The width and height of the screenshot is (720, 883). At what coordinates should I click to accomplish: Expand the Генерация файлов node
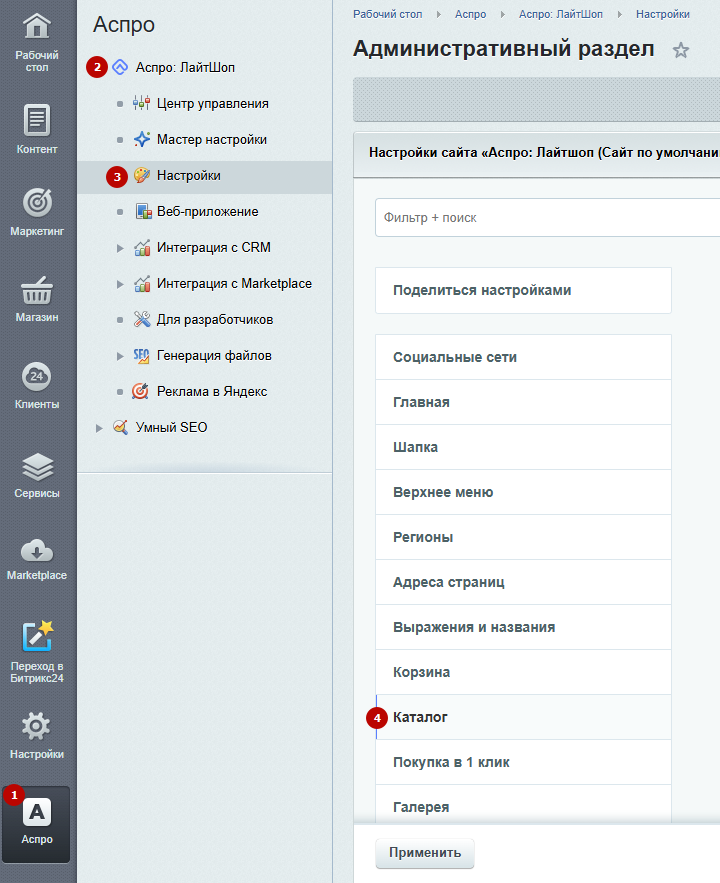119,356
